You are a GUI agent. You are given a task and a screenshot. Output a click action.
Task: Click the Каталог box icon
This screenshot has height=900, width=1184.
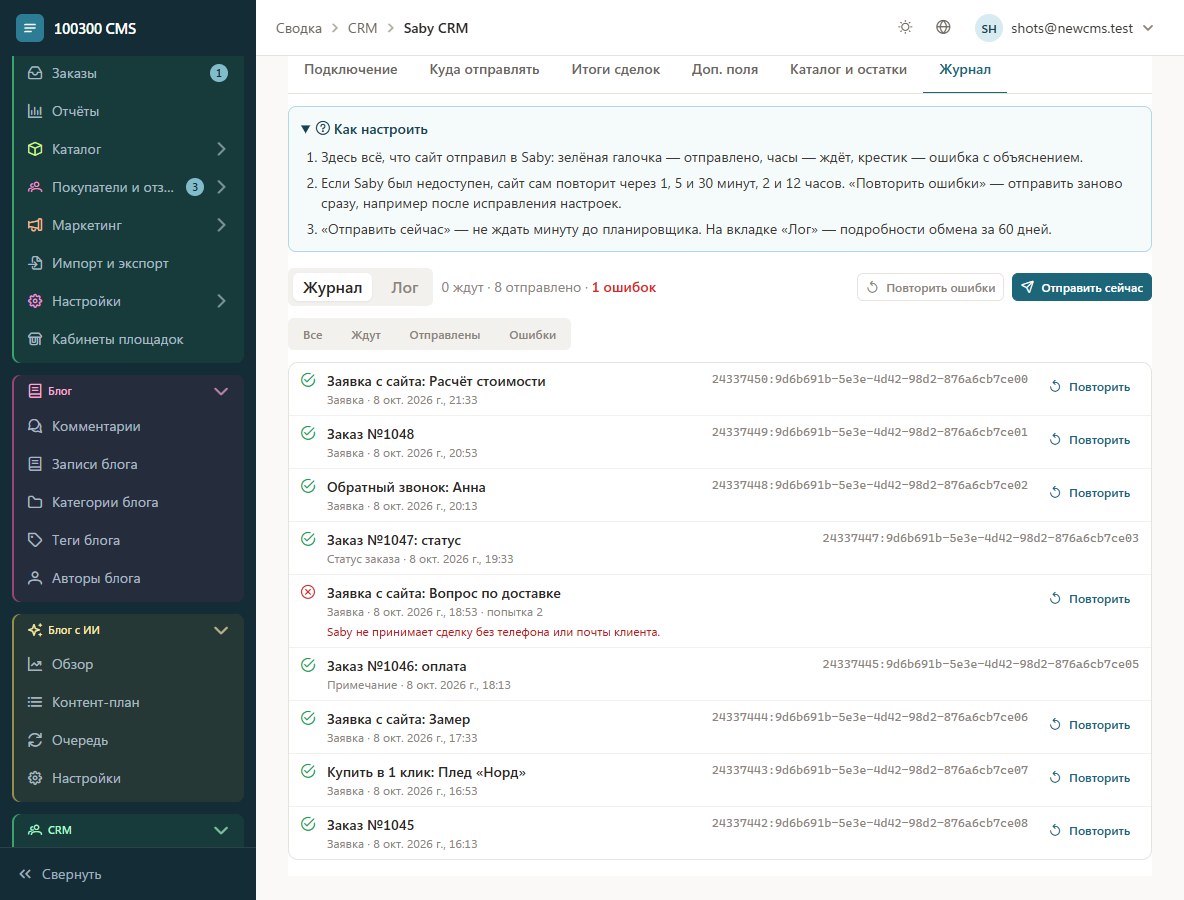pos(35,149)
